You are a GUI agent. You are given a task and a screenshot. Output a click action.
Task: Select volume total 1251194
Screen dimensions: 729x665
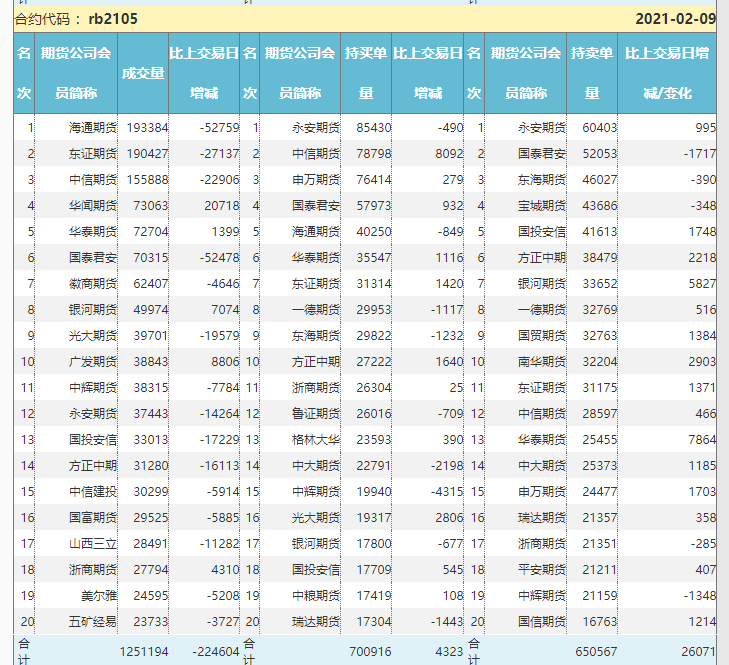pos(144,652)
